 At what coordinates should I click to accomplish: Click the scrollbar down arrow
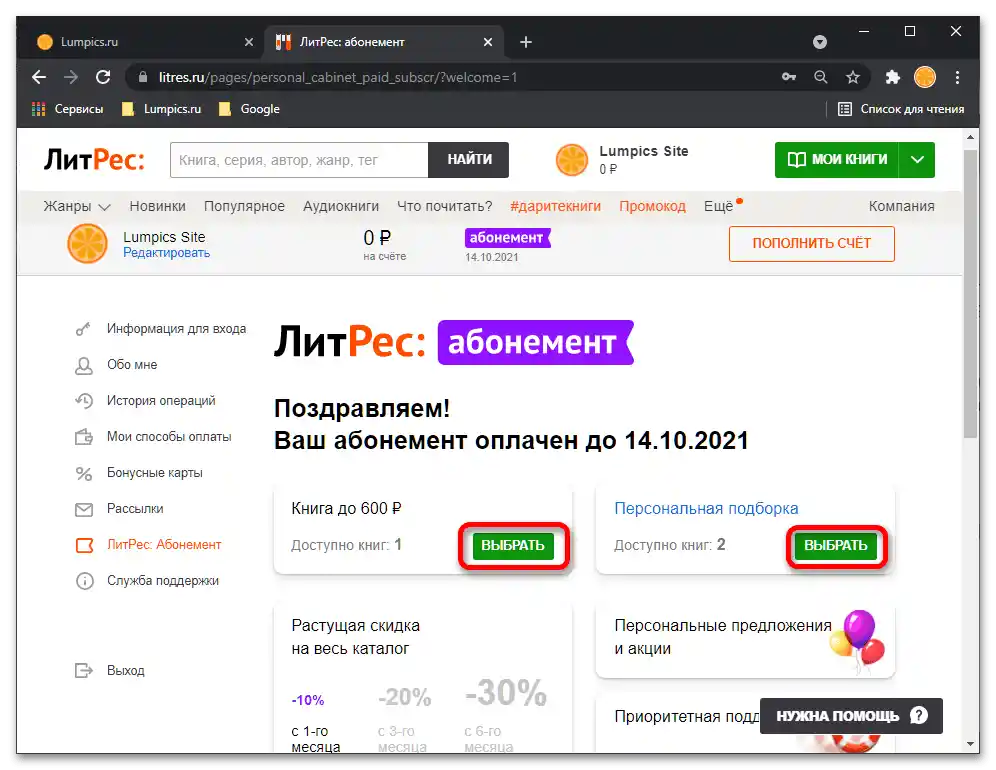point(970,744)
